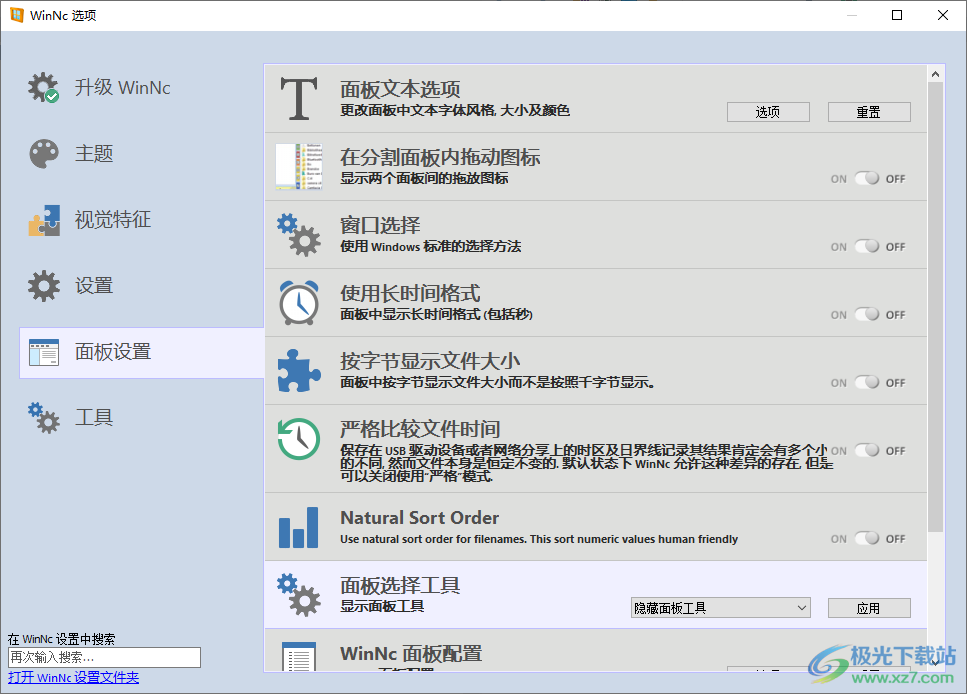The width and height of the screenshot is (967, 694).
Task: Click the gears icon for 面板选择工具
Action: pos(299,595)
